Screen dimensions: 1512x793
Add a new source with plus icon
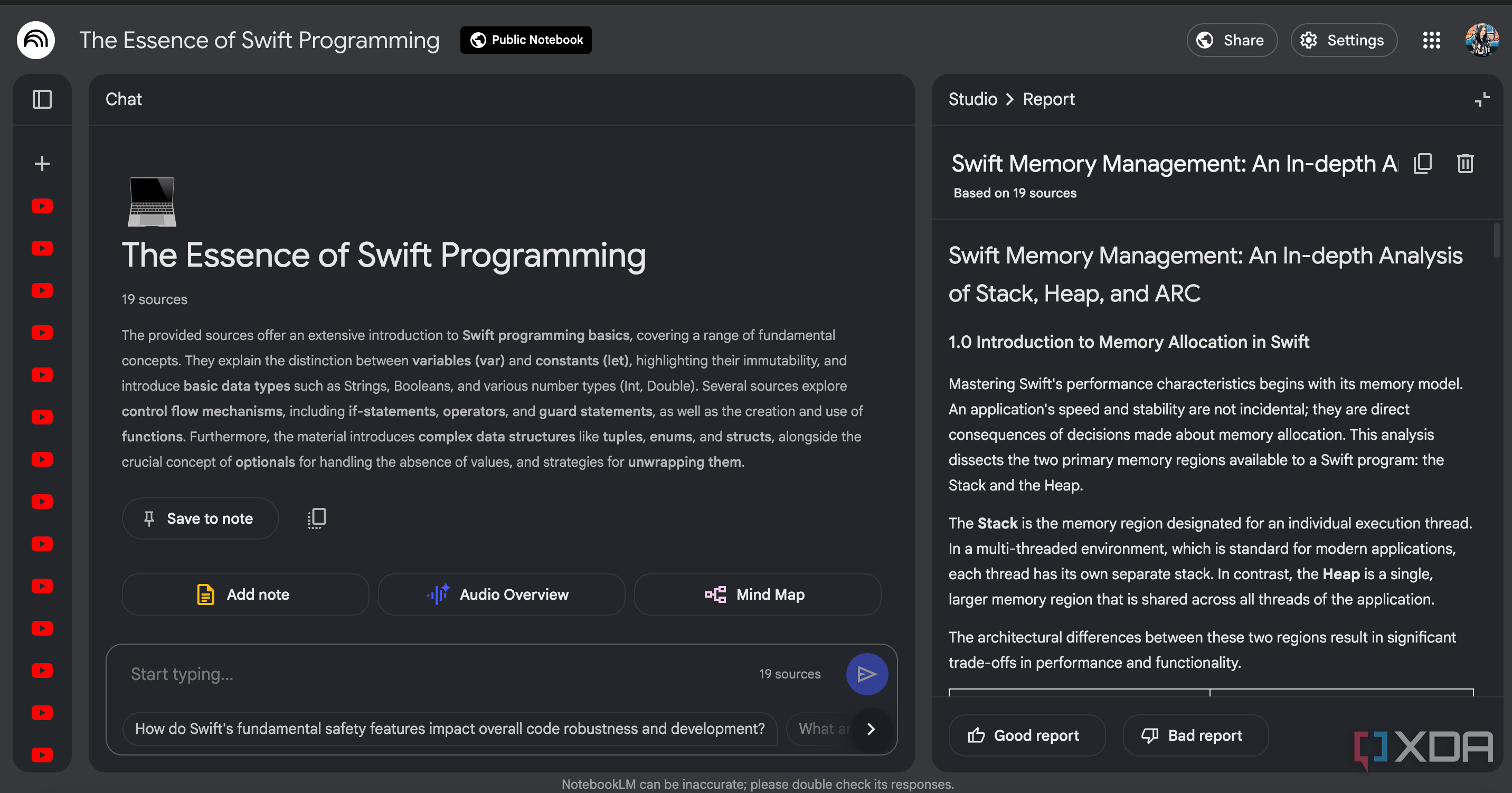coord(42,163)
